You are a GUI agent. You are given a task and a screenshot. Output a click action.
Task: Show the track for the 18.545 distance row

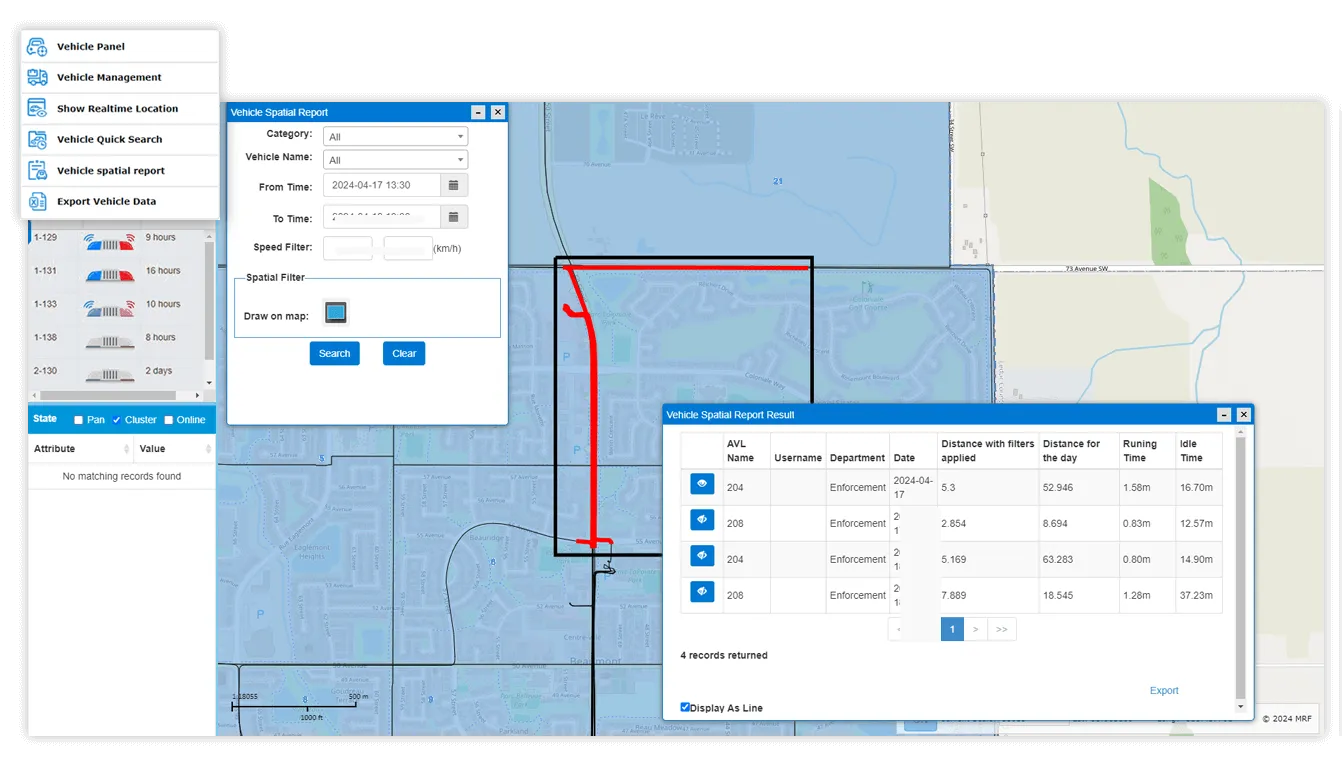702,592
